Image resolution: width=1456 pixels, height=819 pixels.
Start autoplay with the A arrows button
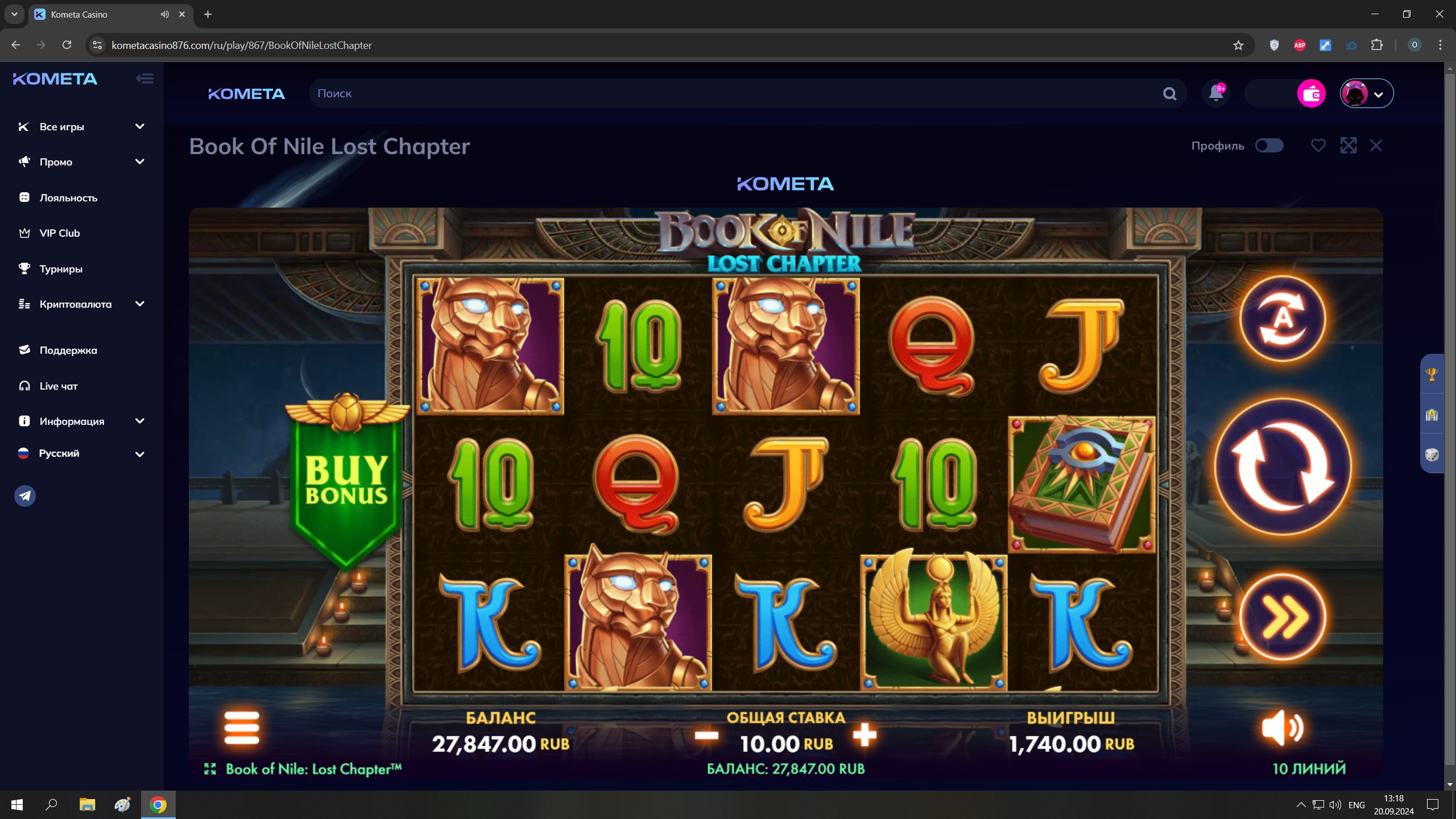click(1283, 318)
